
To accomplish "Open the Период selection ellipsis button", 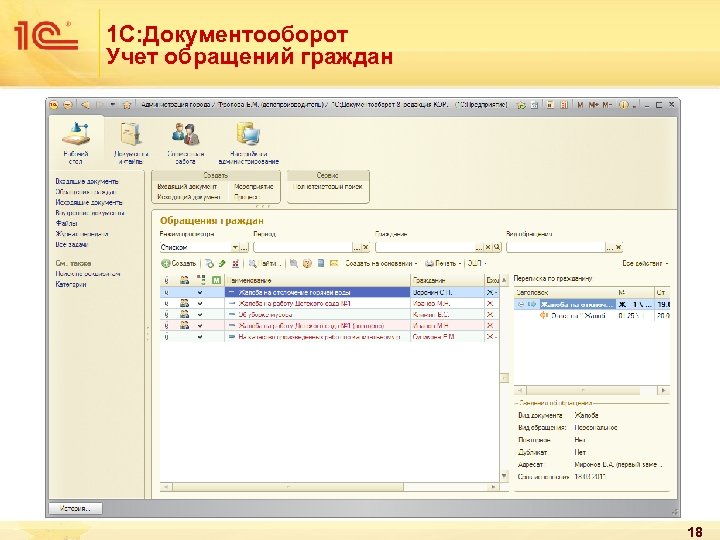I will [357, 248].
